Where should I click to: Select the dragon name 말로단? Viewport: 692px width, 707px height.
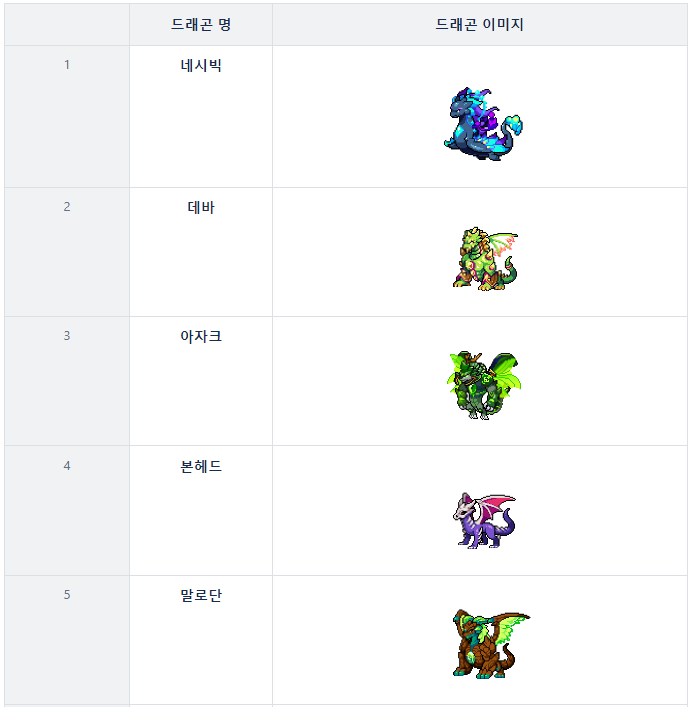201,596
